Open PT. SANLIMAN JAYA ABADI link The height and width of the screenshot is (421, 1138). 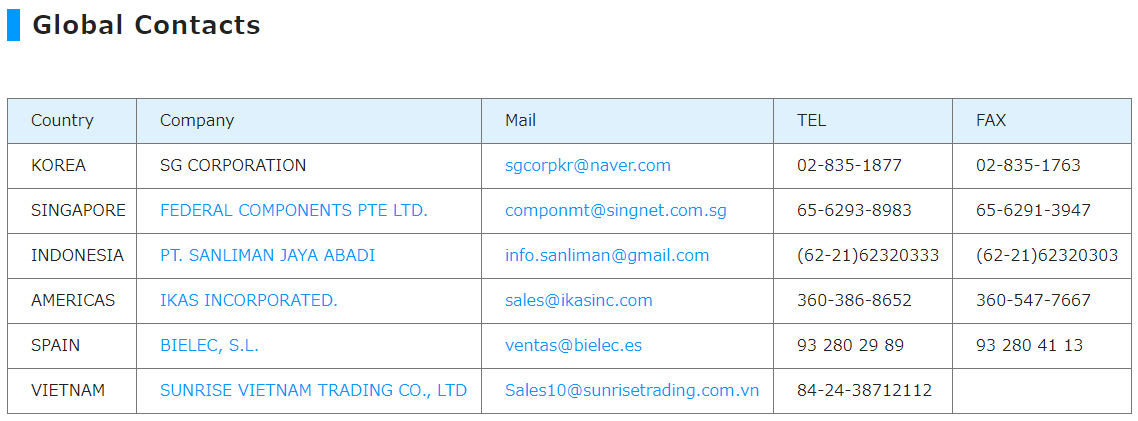[x=267, y=255]
